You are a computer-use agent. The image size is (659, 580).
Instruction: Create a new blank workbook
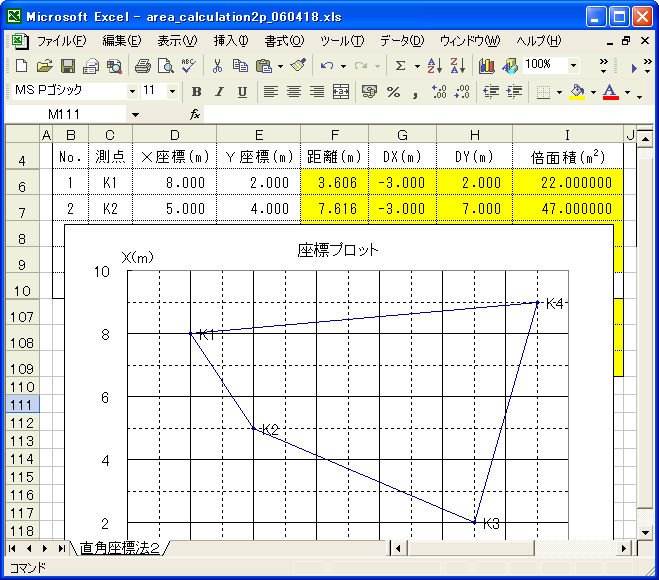[21, 66]
